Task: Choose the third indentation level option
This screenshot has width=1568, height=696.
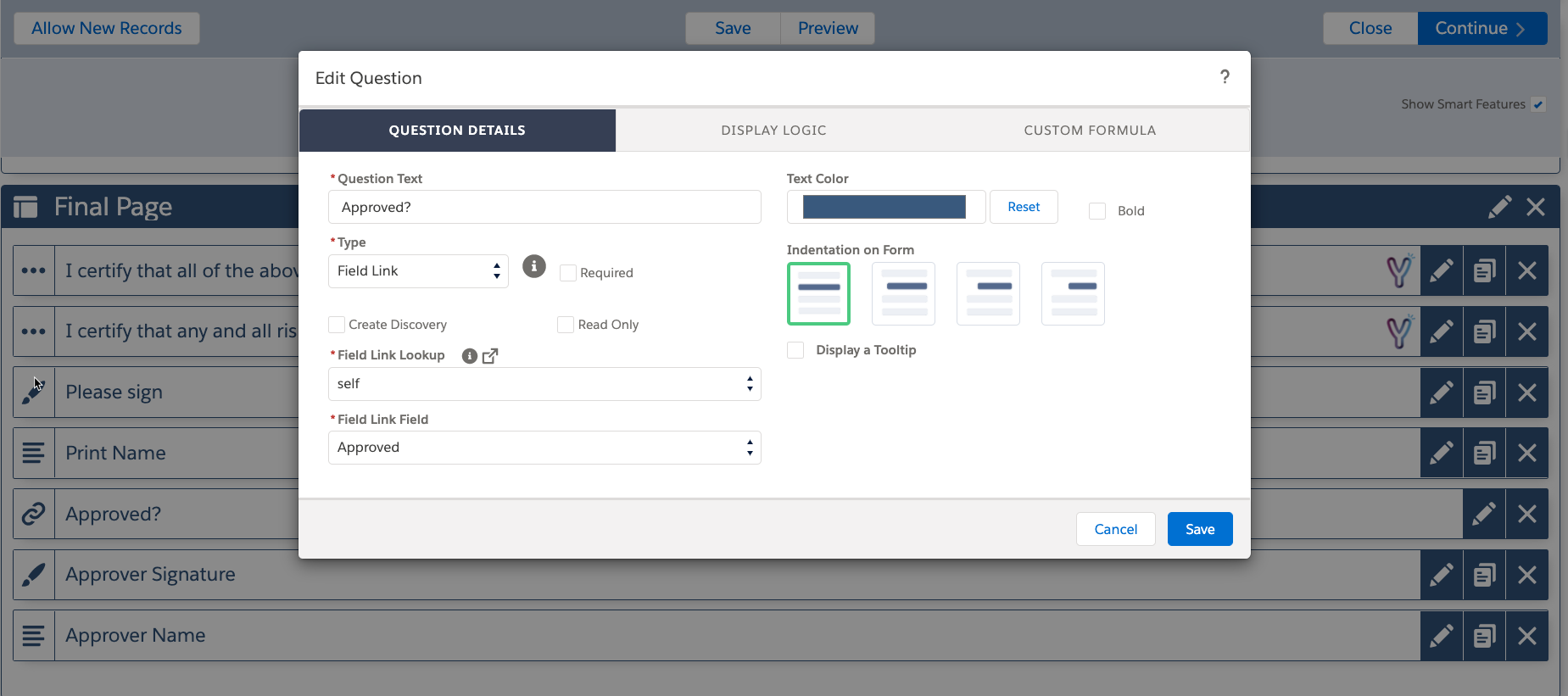Action: (988, 293)
